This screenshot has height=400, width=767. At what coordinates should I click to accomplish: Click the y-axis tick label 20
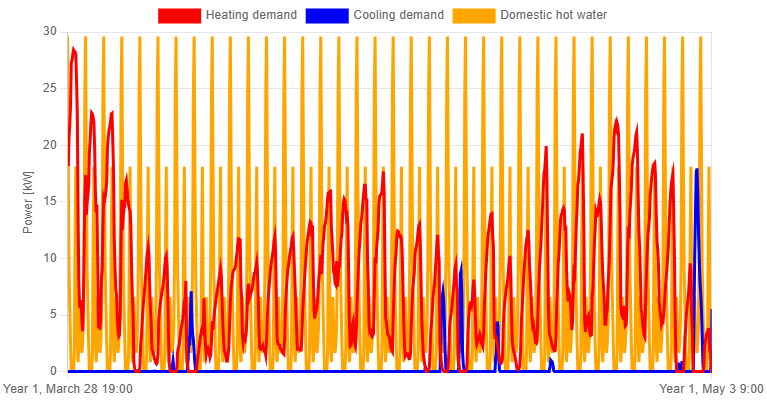coord(57,145)
